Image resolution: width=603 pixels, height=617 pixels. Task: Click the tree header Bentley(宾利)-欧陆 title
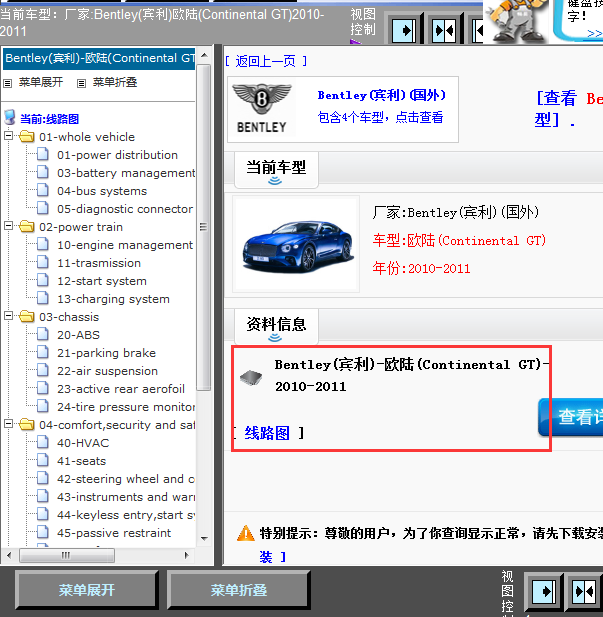[x=99, y=59]
